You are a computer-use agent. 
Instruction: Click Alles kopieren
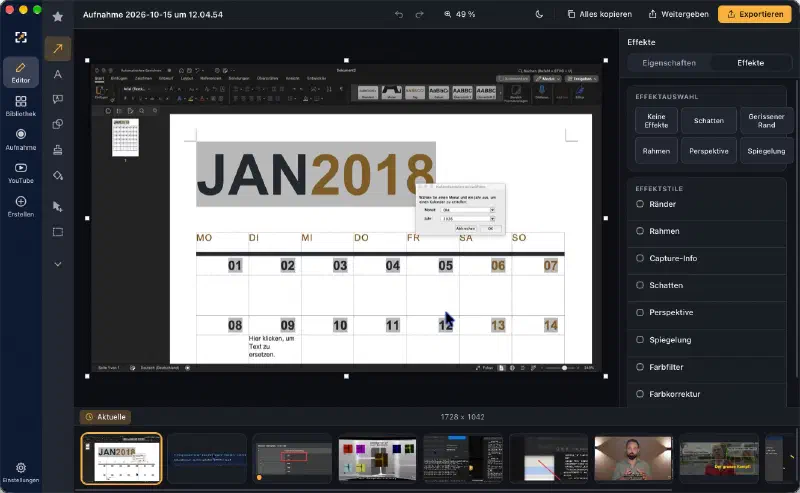[600, 14]
